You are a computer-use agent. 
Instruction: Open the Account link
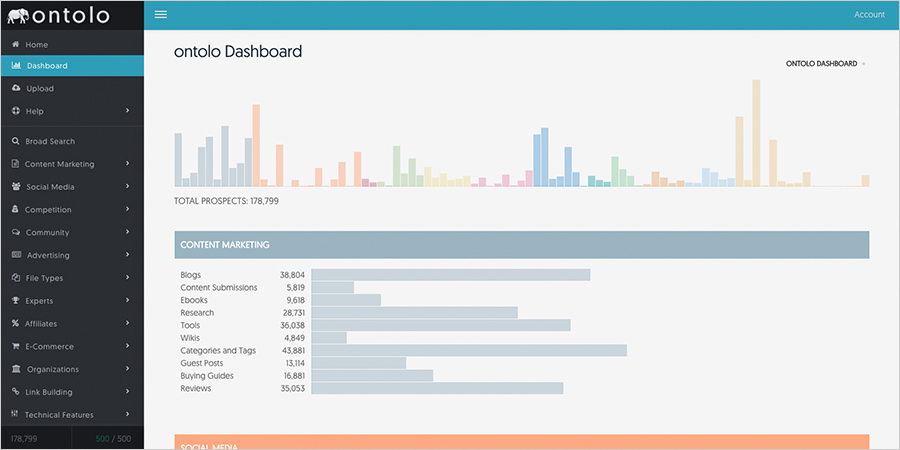[869, 15]
